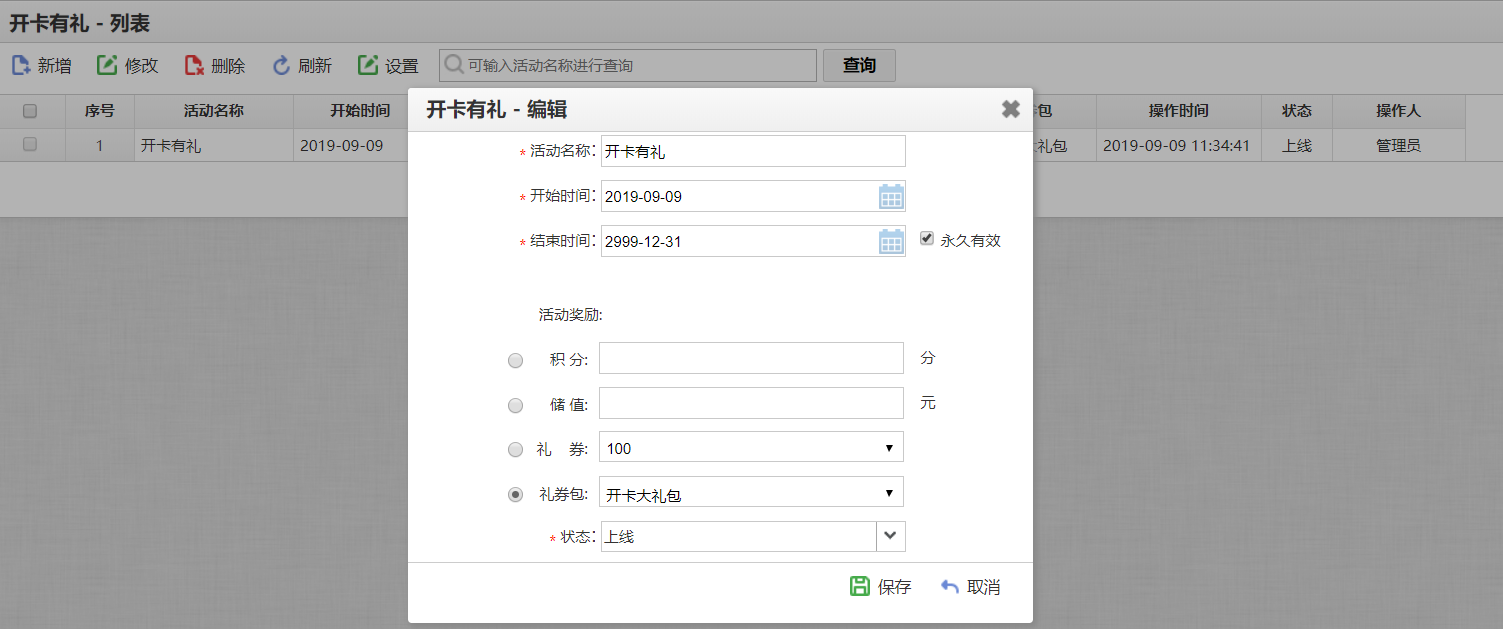Click the 活动名称 input field in dialog
This screenshot has width=1503, height=629.
tap(752, 152)
